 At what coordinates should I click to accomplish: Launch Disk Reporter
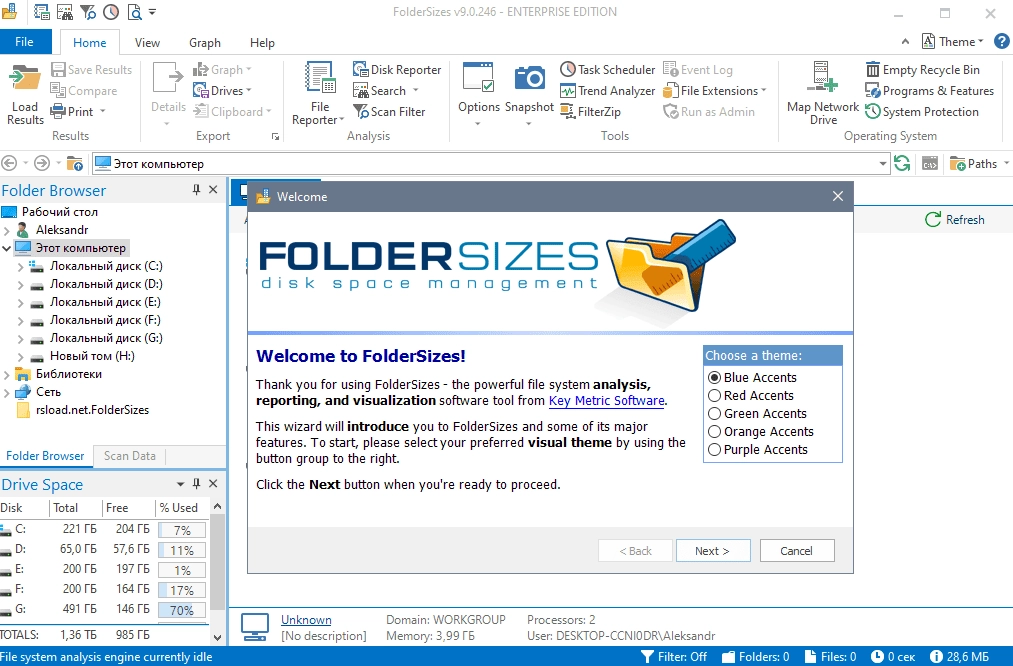pyautogui.click(x=397, y=70)
